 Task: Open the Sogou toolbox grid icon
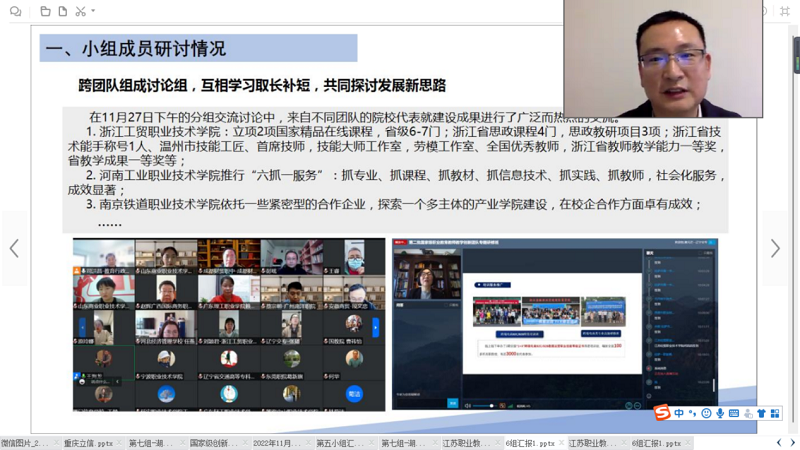point(775,413)
